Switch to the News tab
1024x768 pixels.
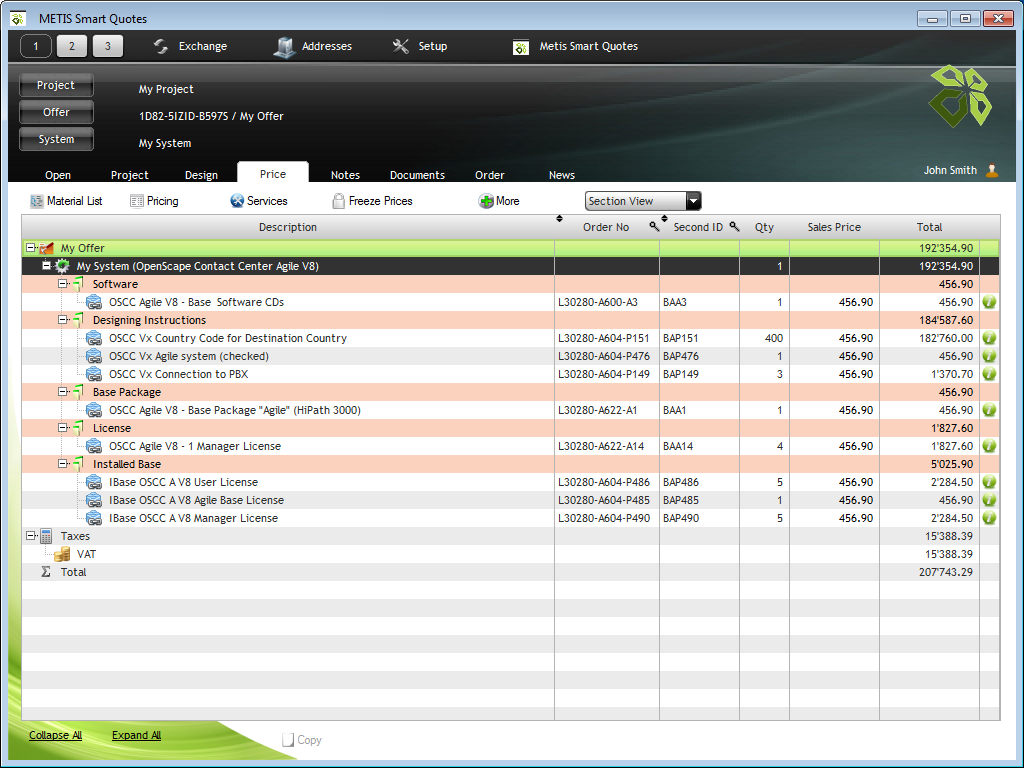tap(562, 175)
